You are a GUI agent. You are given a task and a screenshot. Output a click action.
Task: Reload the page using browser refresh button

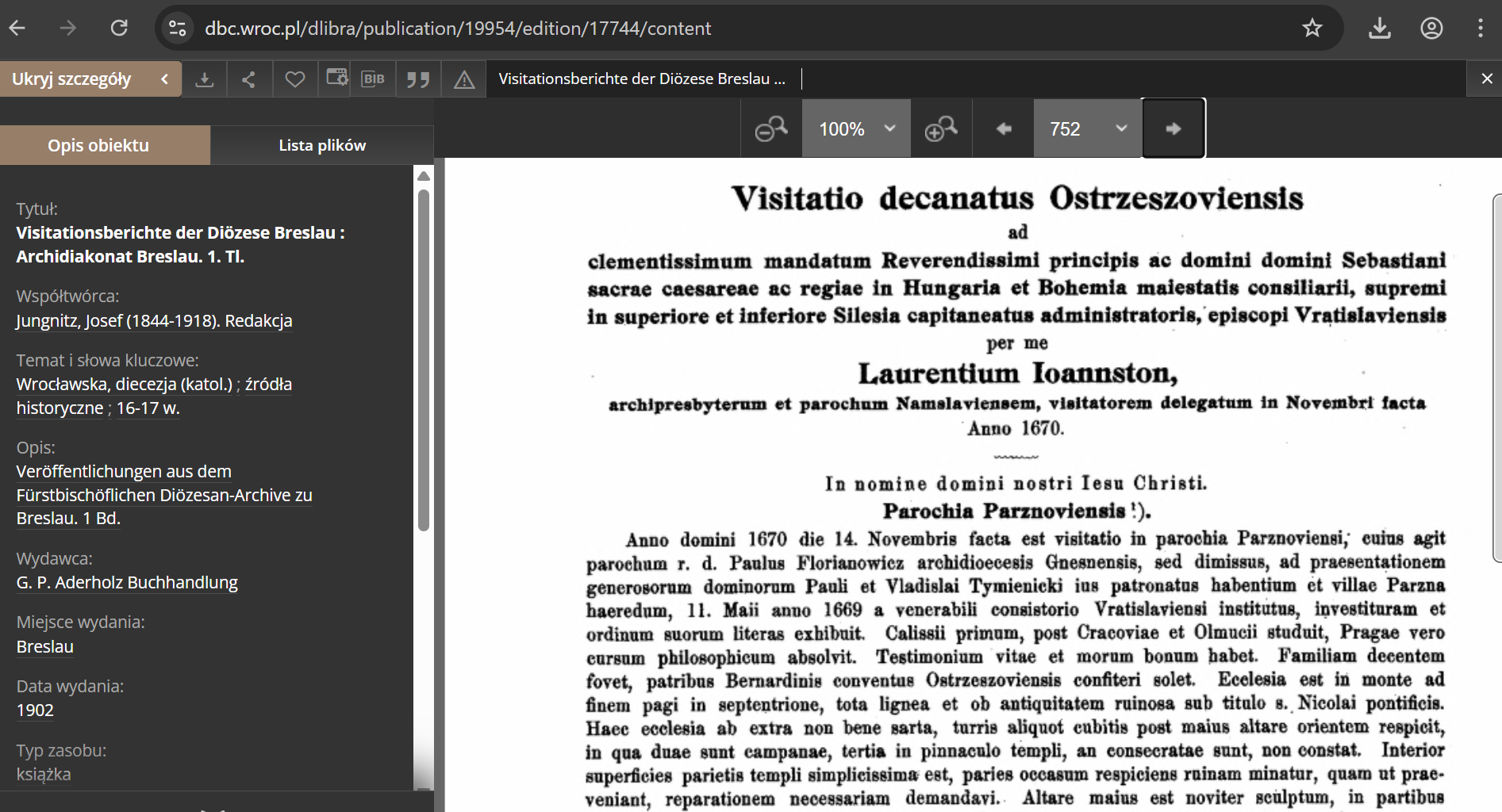coord(119,29)
